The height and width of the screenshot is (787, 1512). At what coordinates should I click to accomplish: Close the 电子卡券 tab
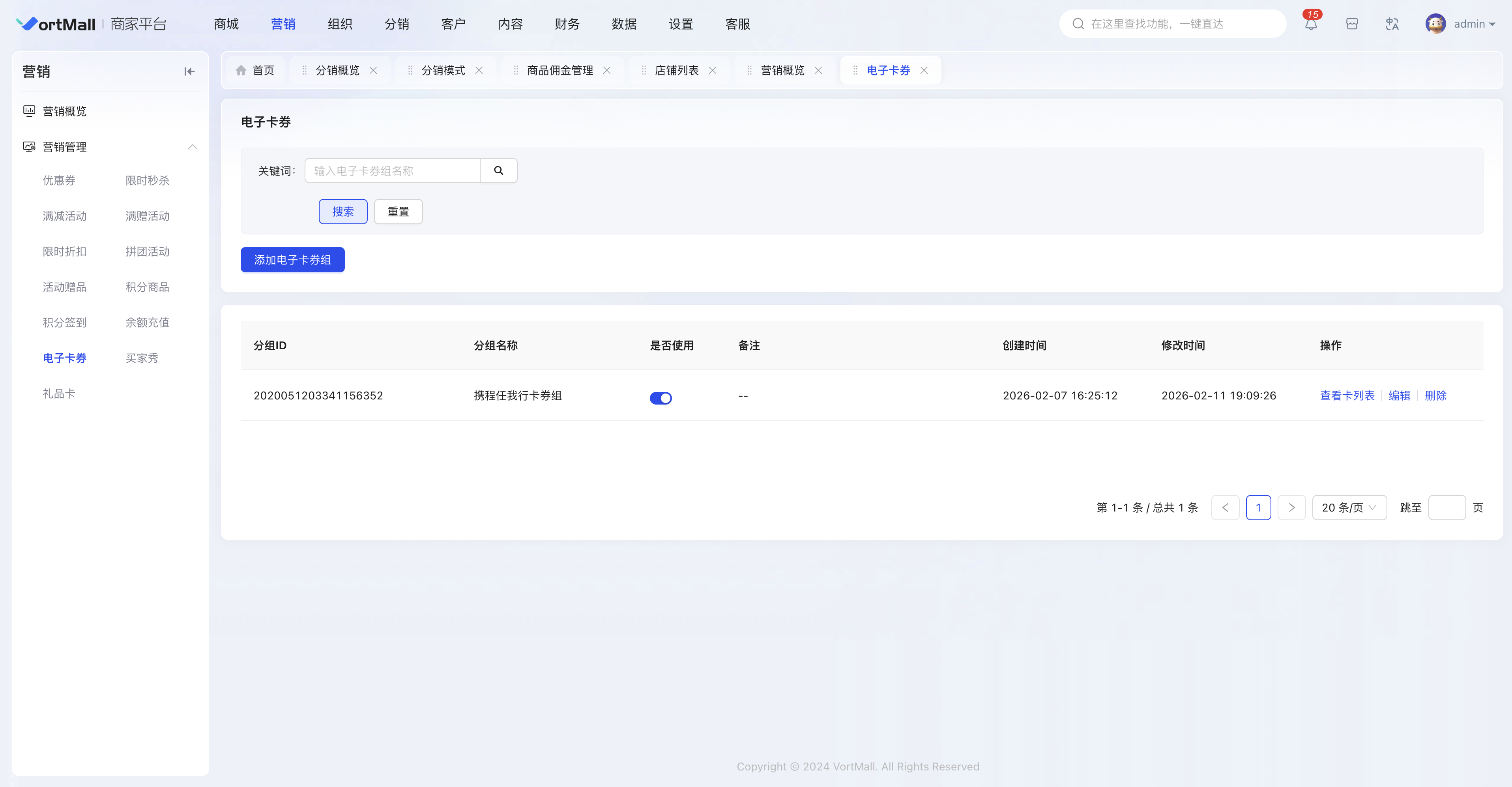pos(924,71)
